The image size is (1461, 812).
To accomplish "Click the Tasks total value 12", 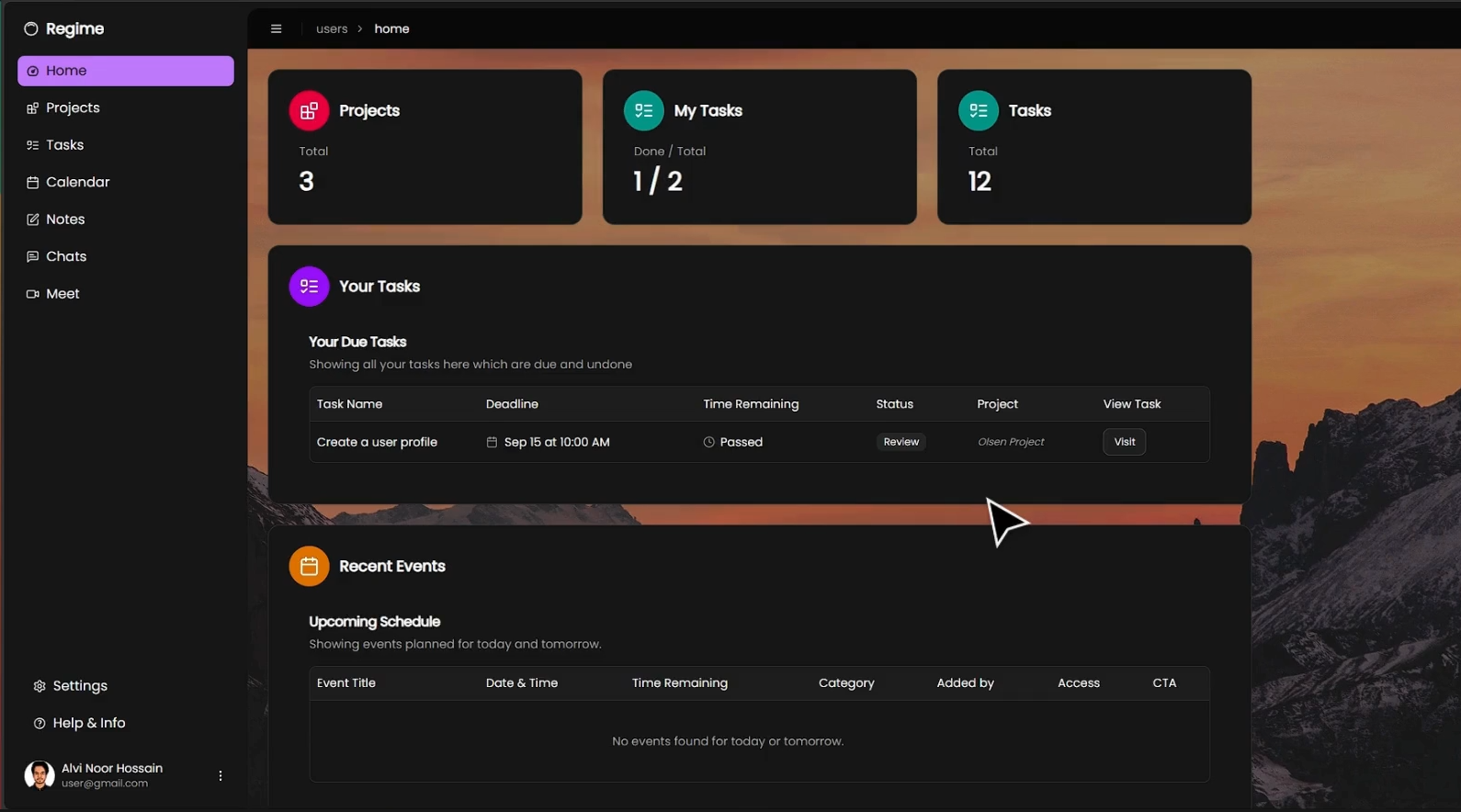I will (980, 182).
